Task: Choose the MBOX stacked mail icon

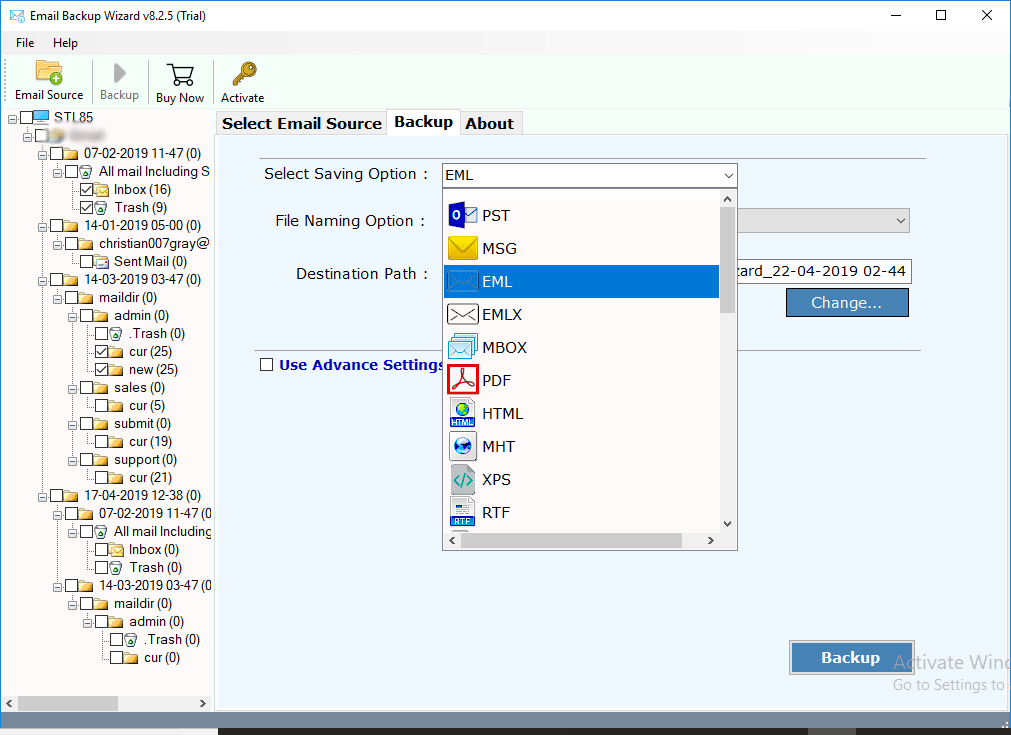Action: 462,347
